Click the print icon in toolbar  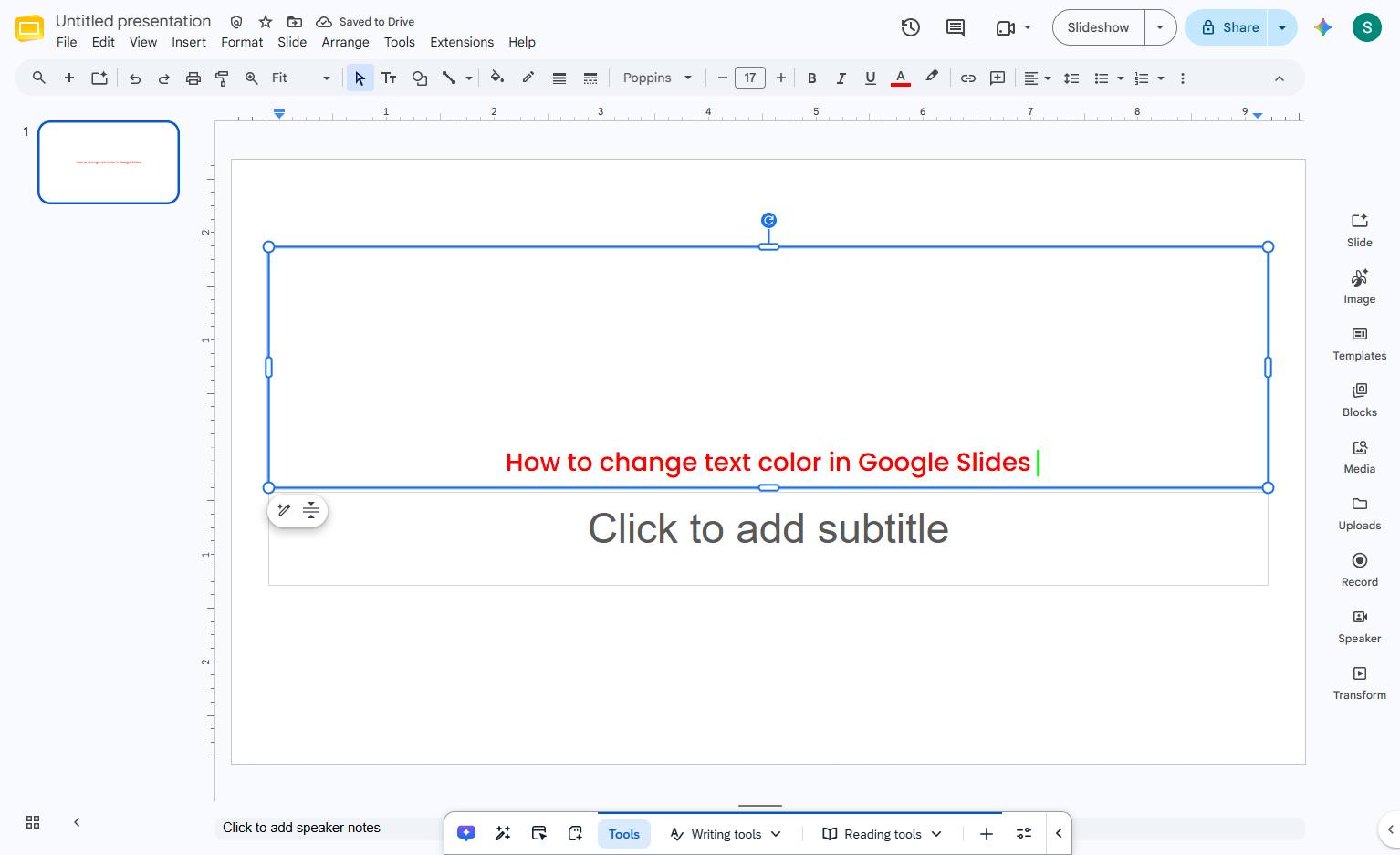pyautogui.click(x=193, y=78)
